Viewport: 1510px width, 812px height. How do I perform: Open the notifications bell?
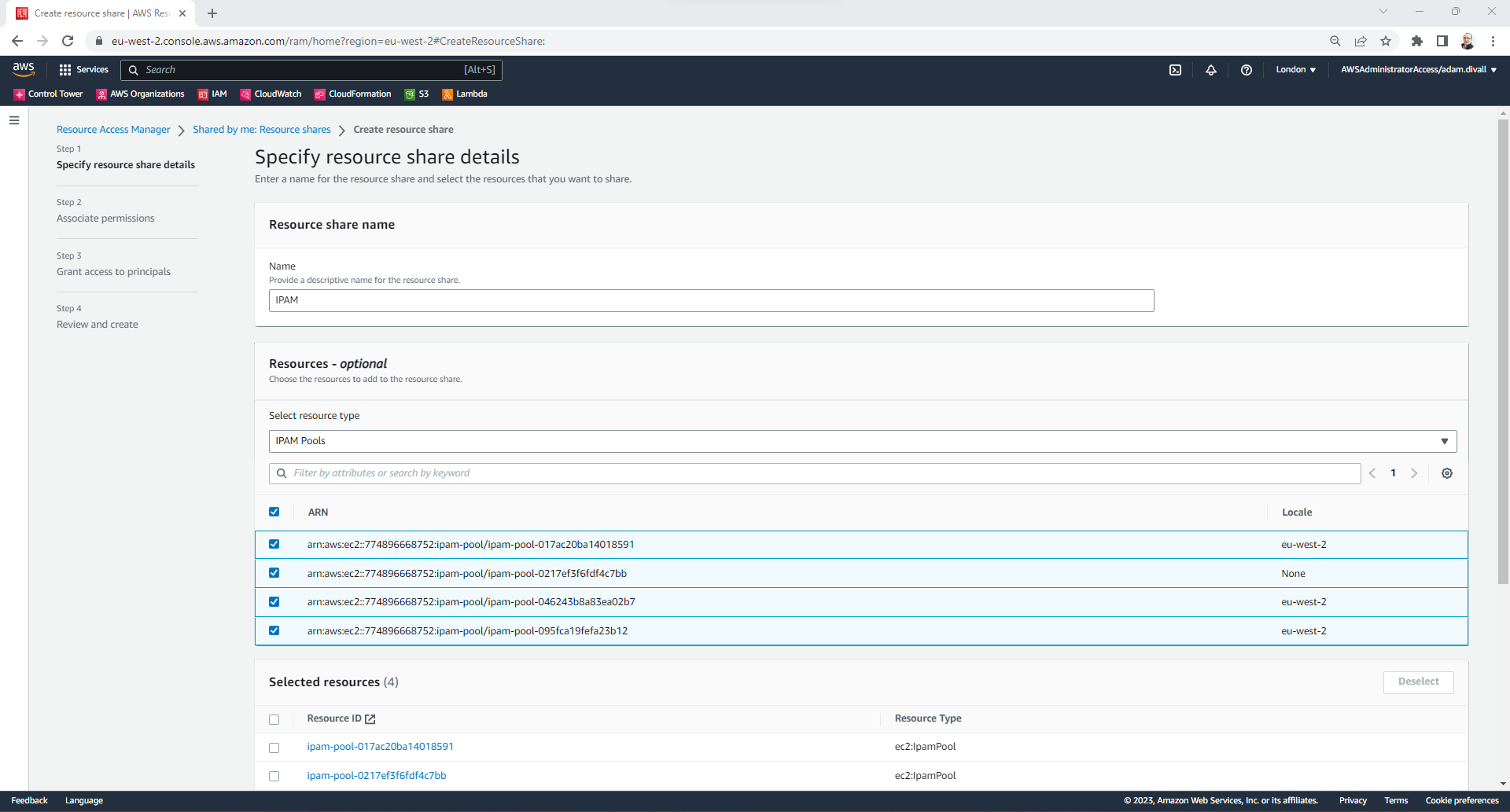coord(1211,70)
